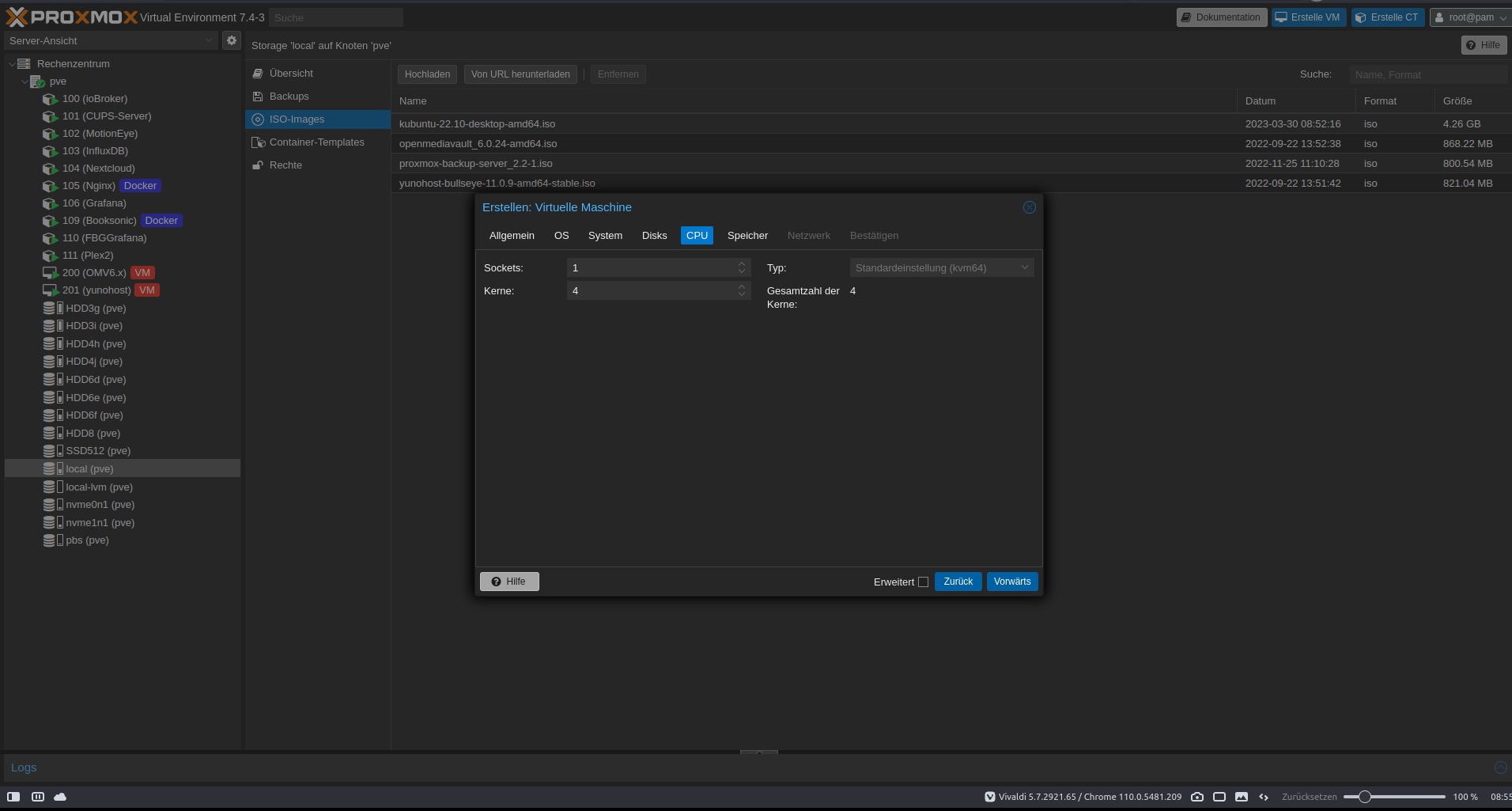1512x811 pixels.
Task: Sort by the Größe column header
Action: point(1472,101)
